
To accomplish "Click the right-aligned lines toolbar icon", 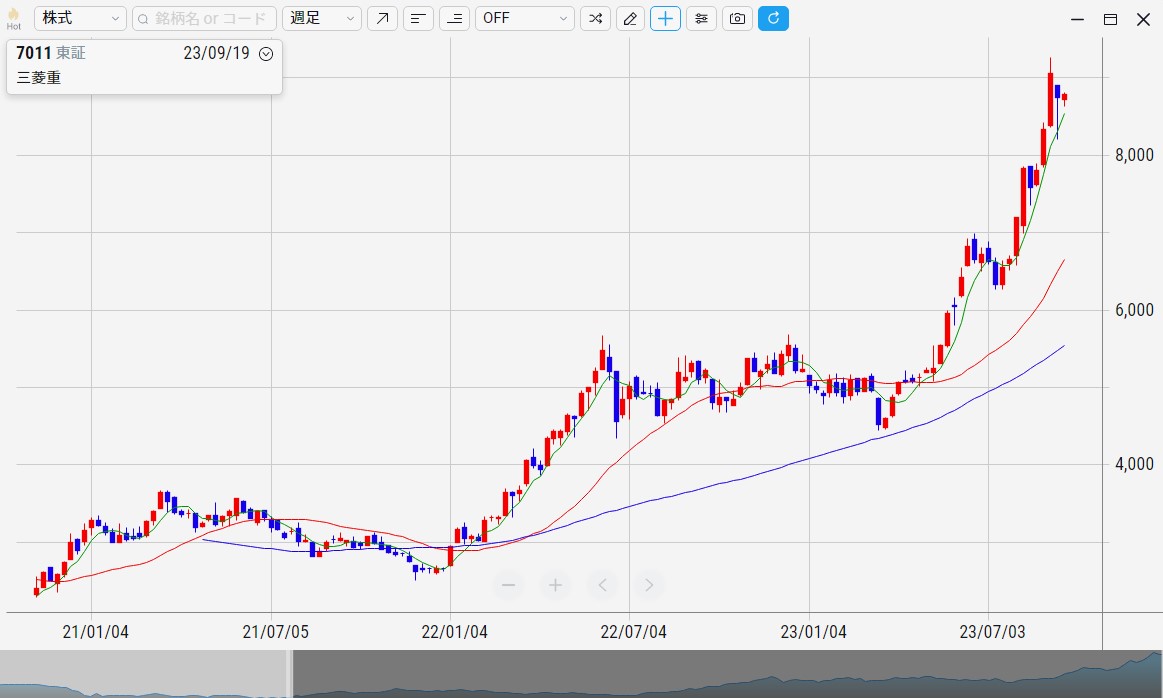I will pos(455,19).
